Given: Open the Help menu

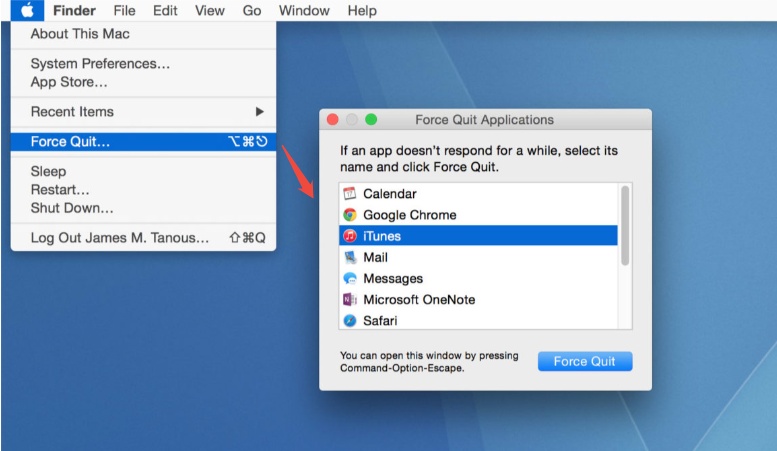Looking at the screenshot, I should point(362,10).
